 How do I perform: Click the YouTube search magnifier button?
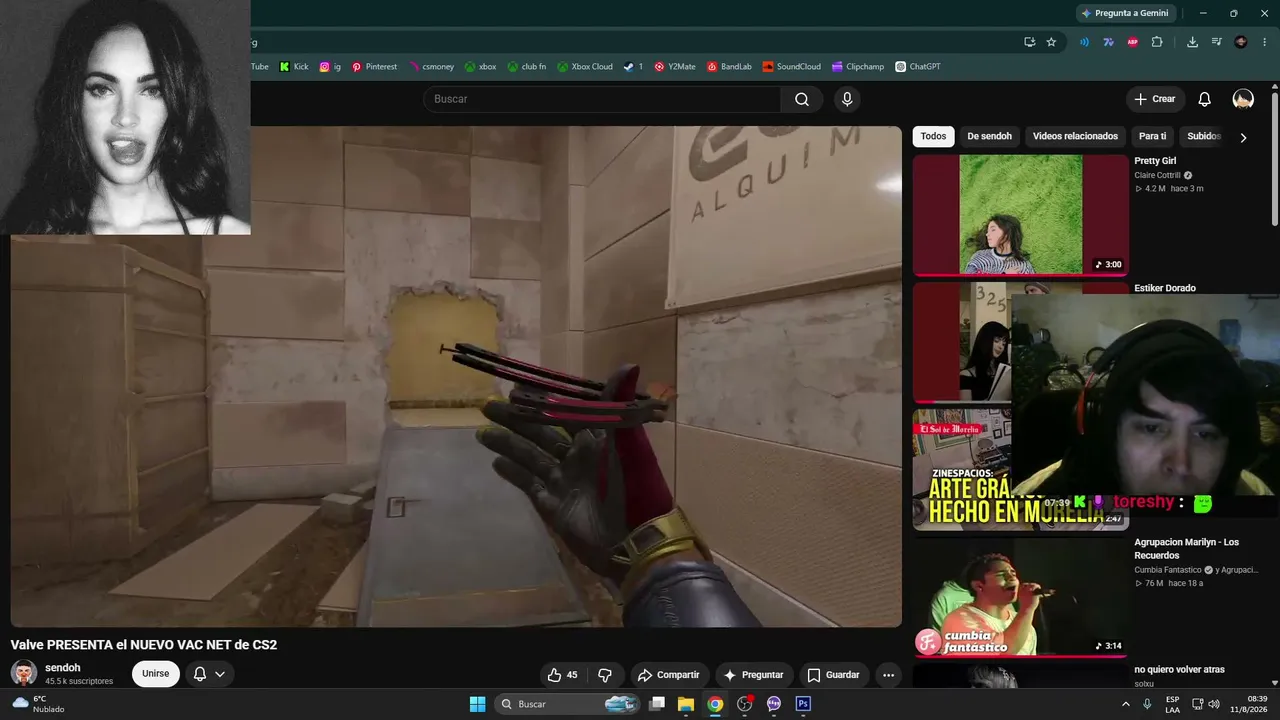click(x=802, y=99)
